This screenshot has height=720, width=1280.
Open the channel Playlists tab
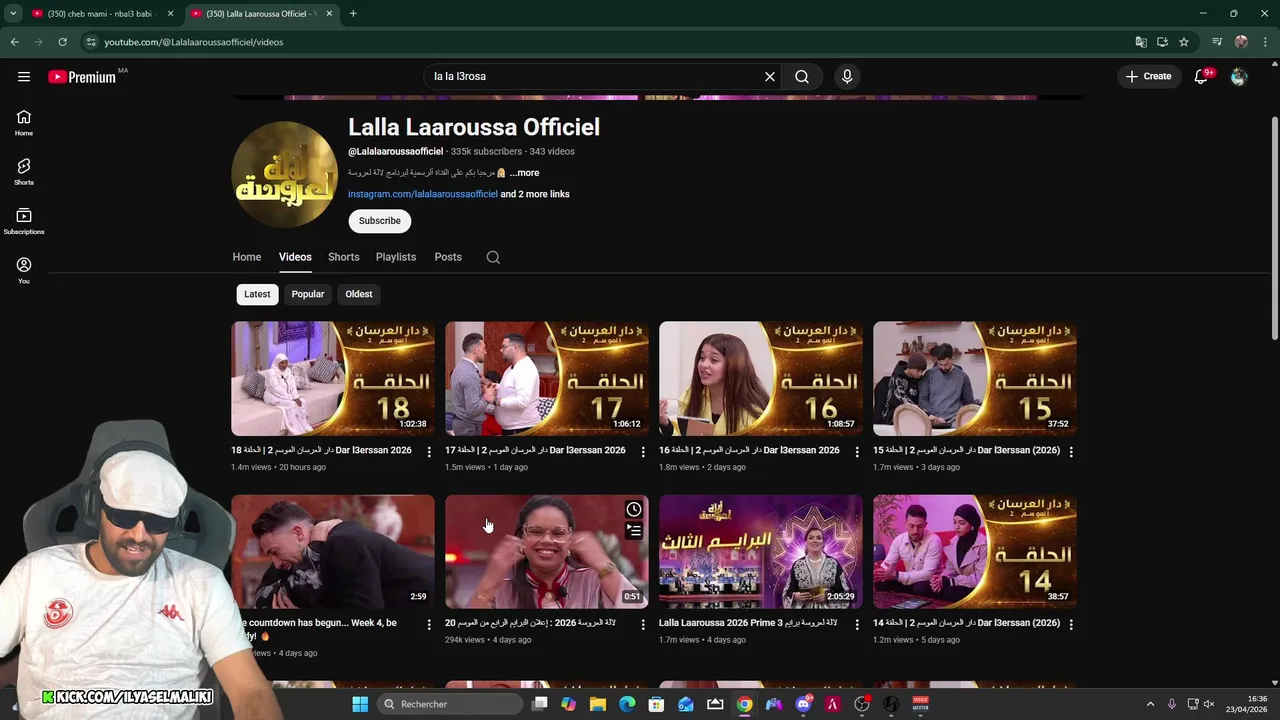(x=396, y=257)
